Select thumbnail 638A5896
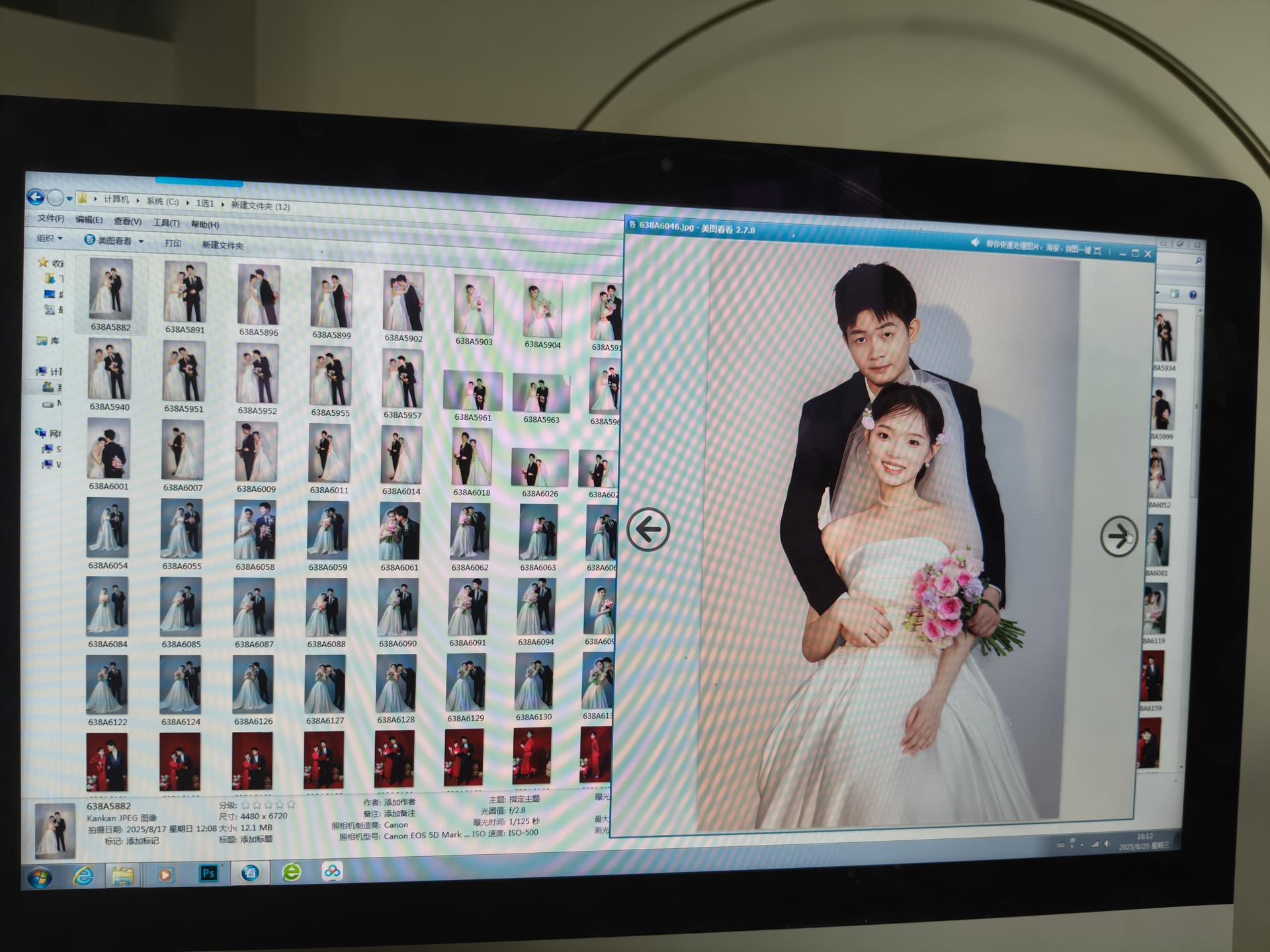Screen dimensions: 1270x952 [x=259, y=301]
